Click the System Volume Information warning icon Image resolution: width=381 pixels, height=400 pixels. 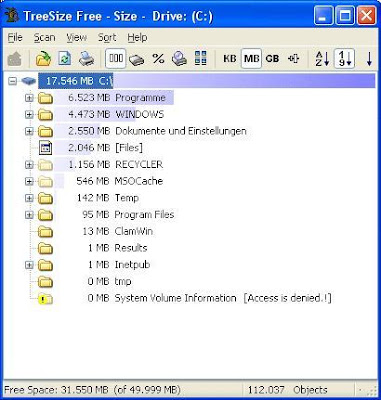(45, 299)
